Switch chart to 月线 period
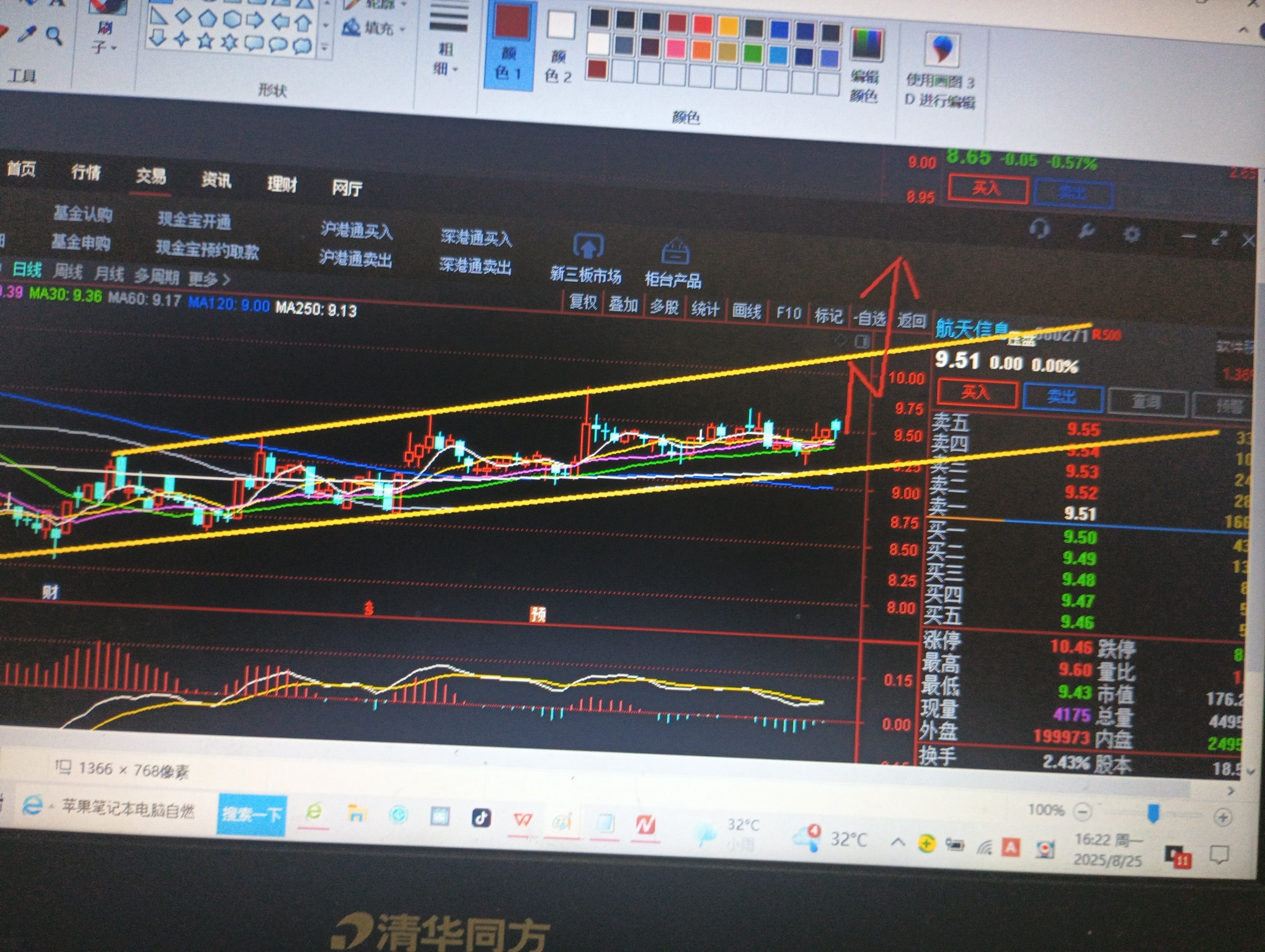Viewport: 1265px width, 952px height. coord(109,273)
